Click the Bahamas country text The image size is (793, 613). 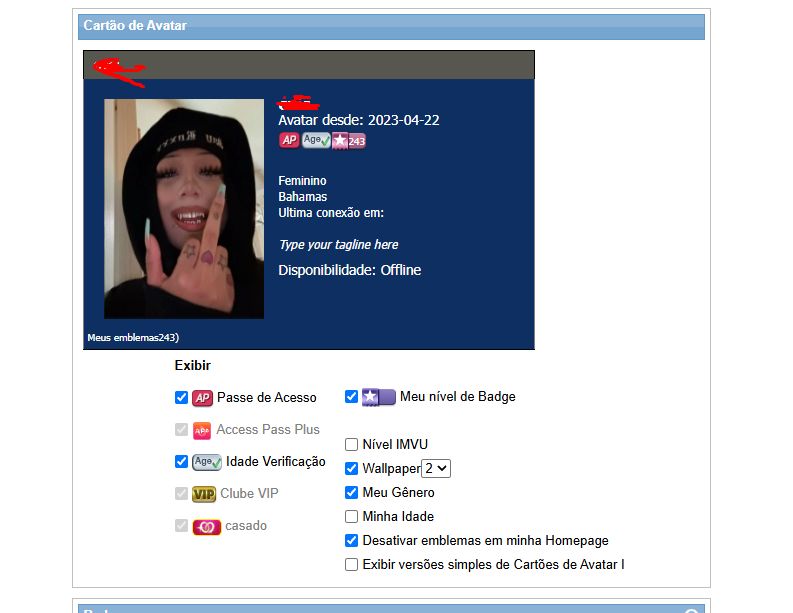tap(302, 197)
